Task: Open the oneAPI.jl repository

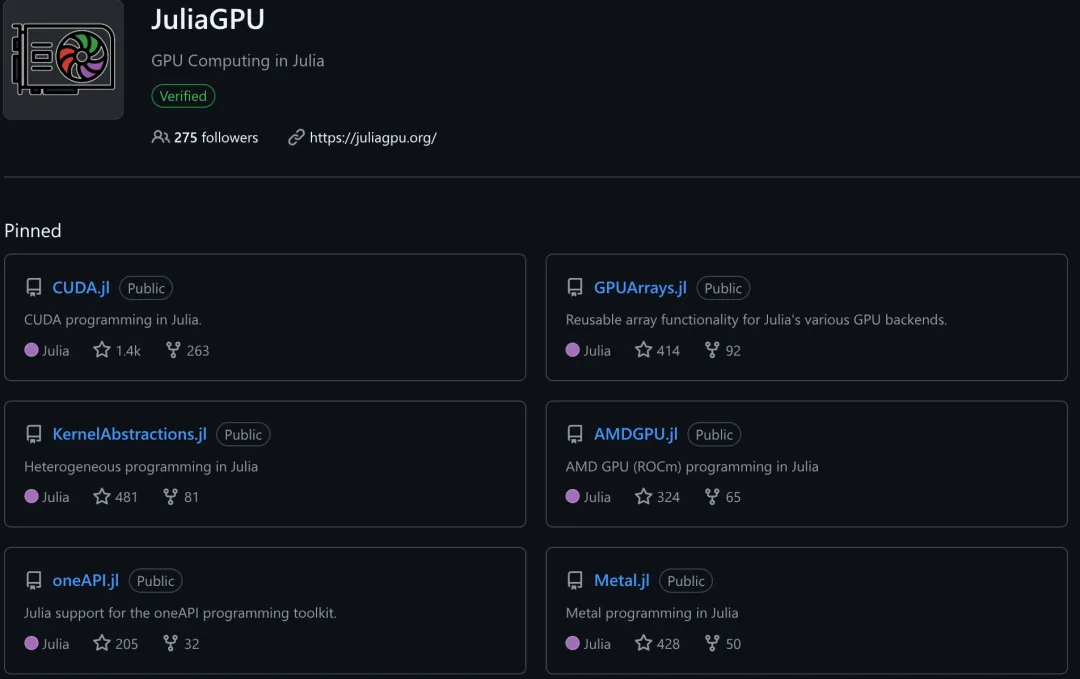Action: pyautogui.click(x=85, y=581)
